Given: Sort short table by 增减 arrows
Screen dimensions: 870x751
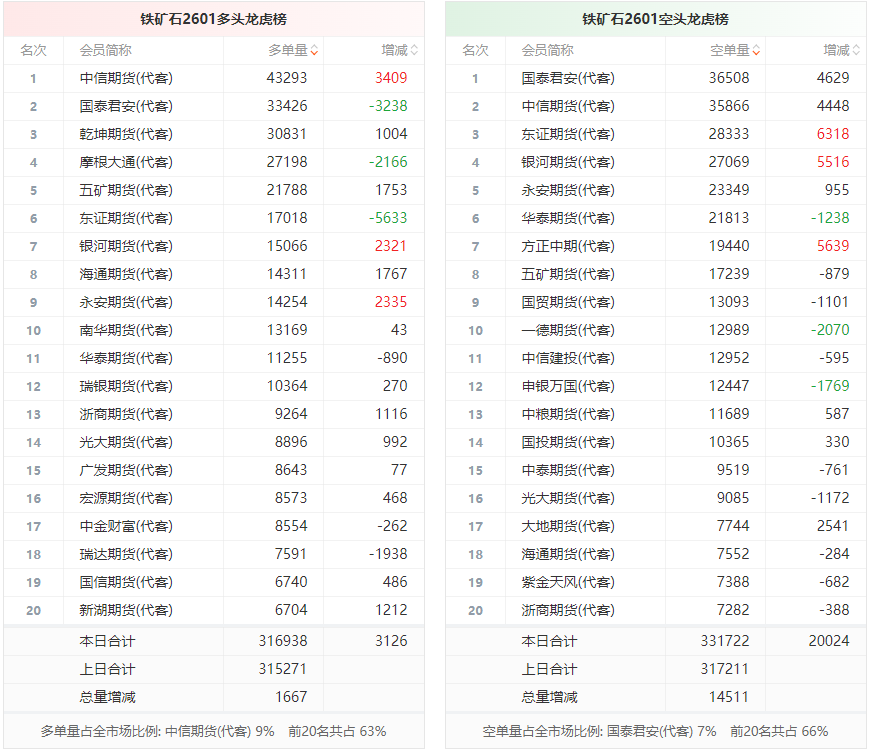Looking at the screenshot, I should point(856,50).
